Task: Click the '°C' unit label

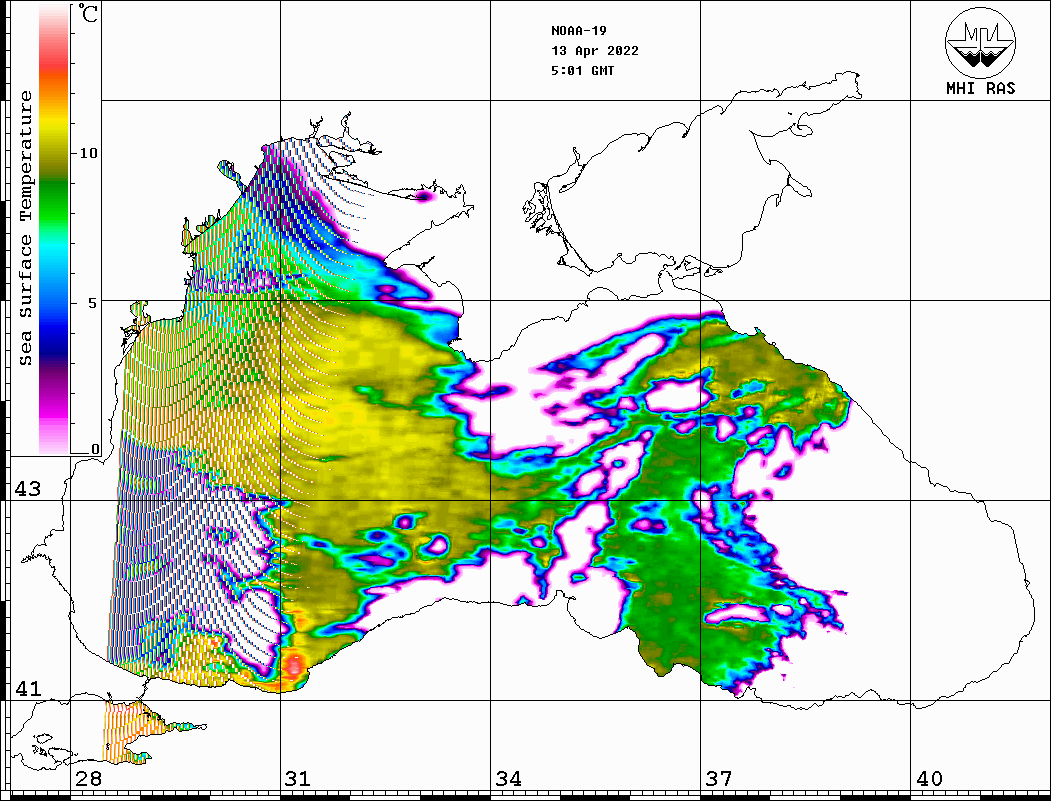Action: [88, 13]
